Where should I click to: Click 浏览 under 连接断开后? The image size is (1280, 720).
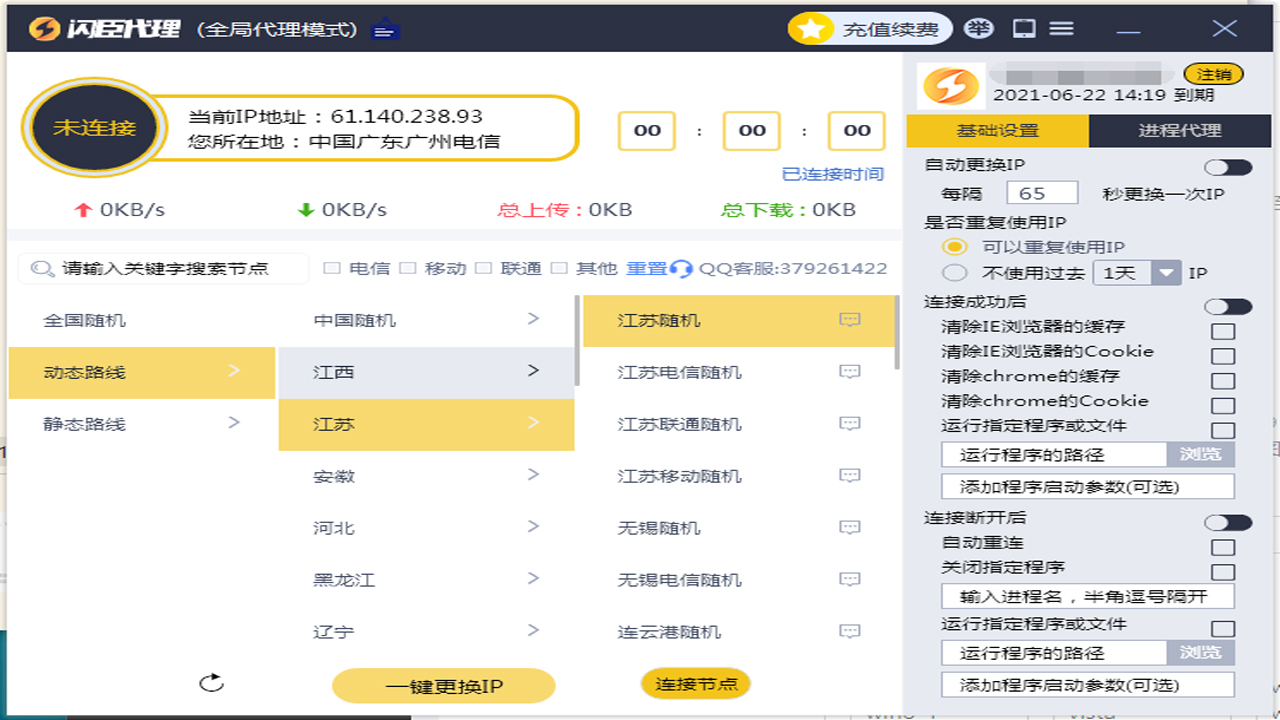[1200, 652]
